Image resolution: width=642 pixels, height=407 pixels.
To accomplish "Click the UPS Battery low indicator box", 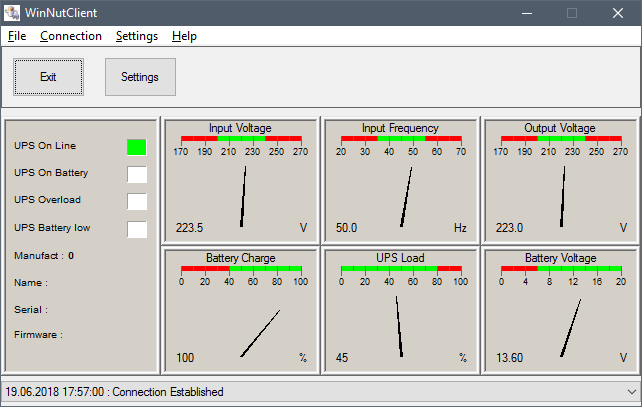I will (x=137, y=229).
